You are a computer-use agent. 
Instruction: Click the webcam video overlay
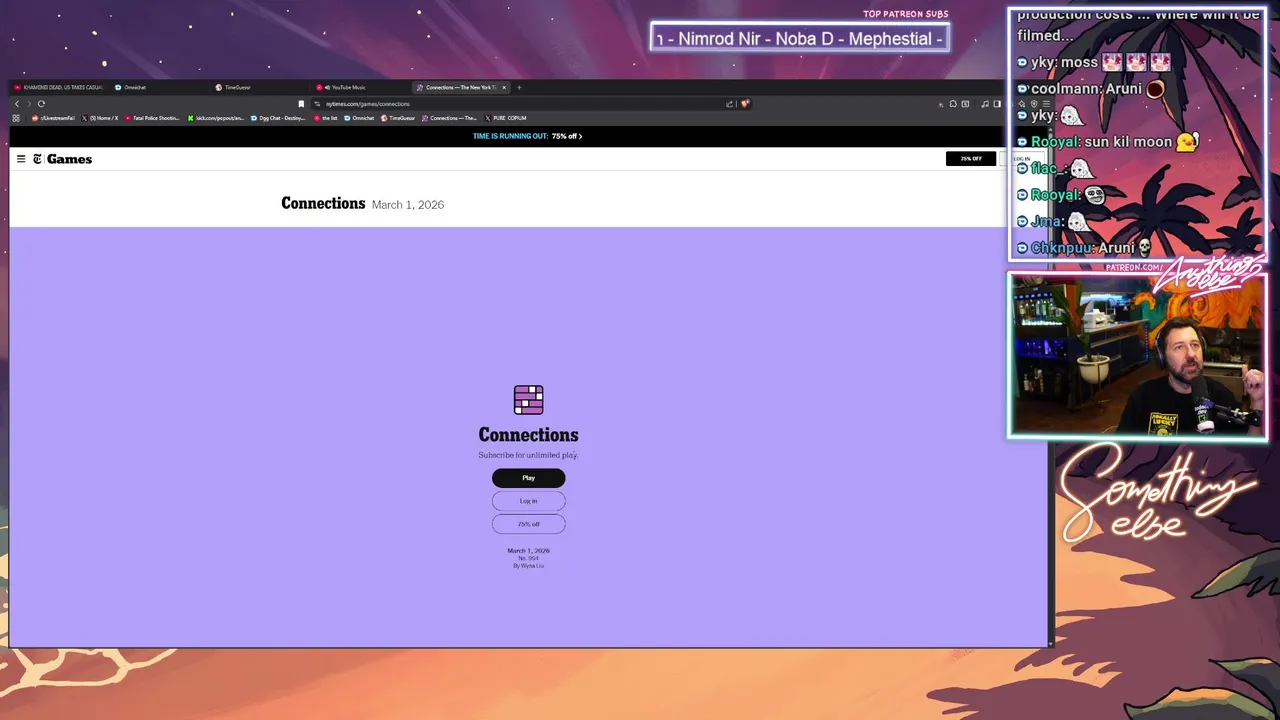[1137, 356]
